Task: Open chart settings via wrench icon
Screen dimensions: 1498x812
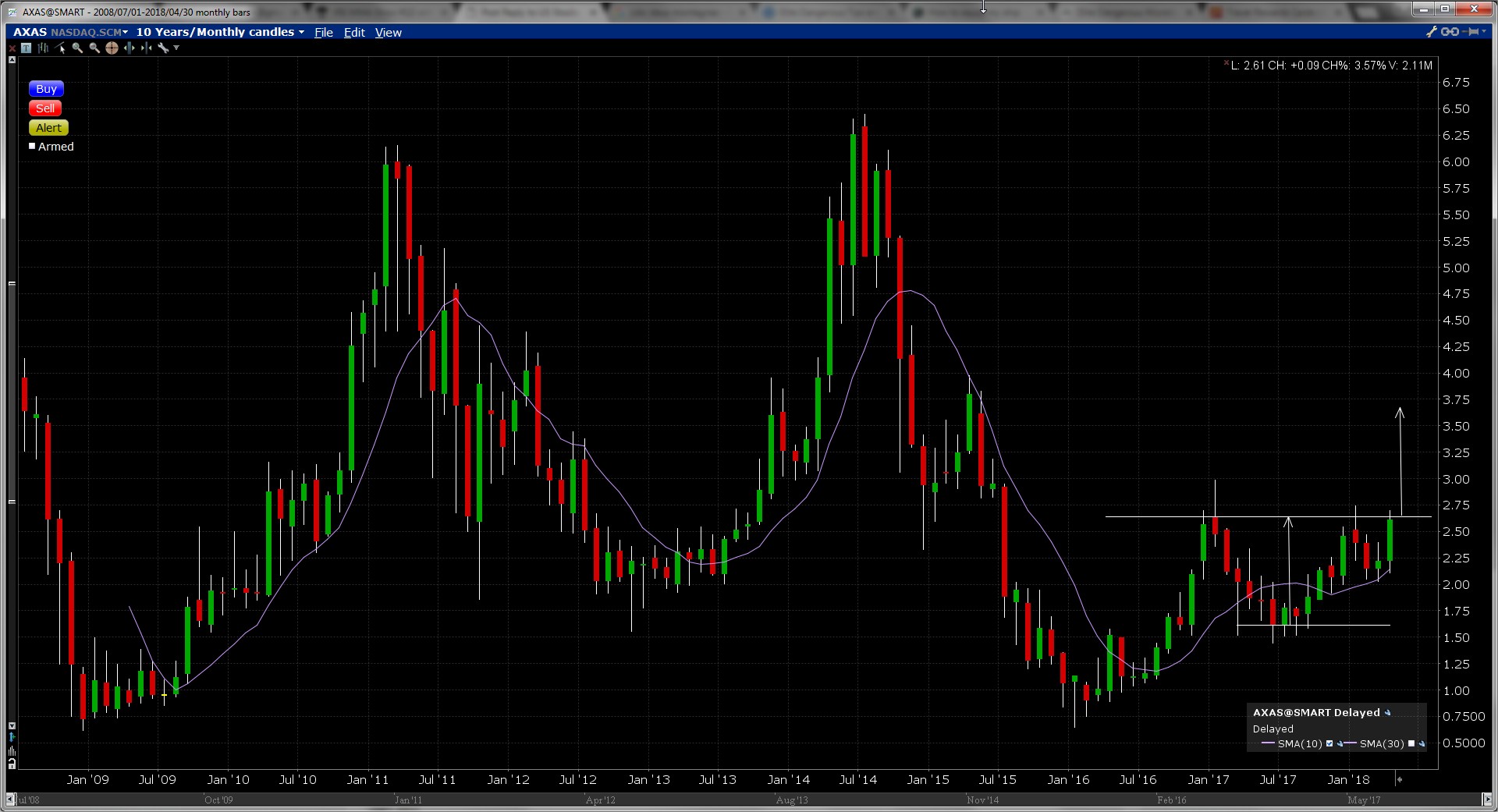Action: click(x=162, y=48)
